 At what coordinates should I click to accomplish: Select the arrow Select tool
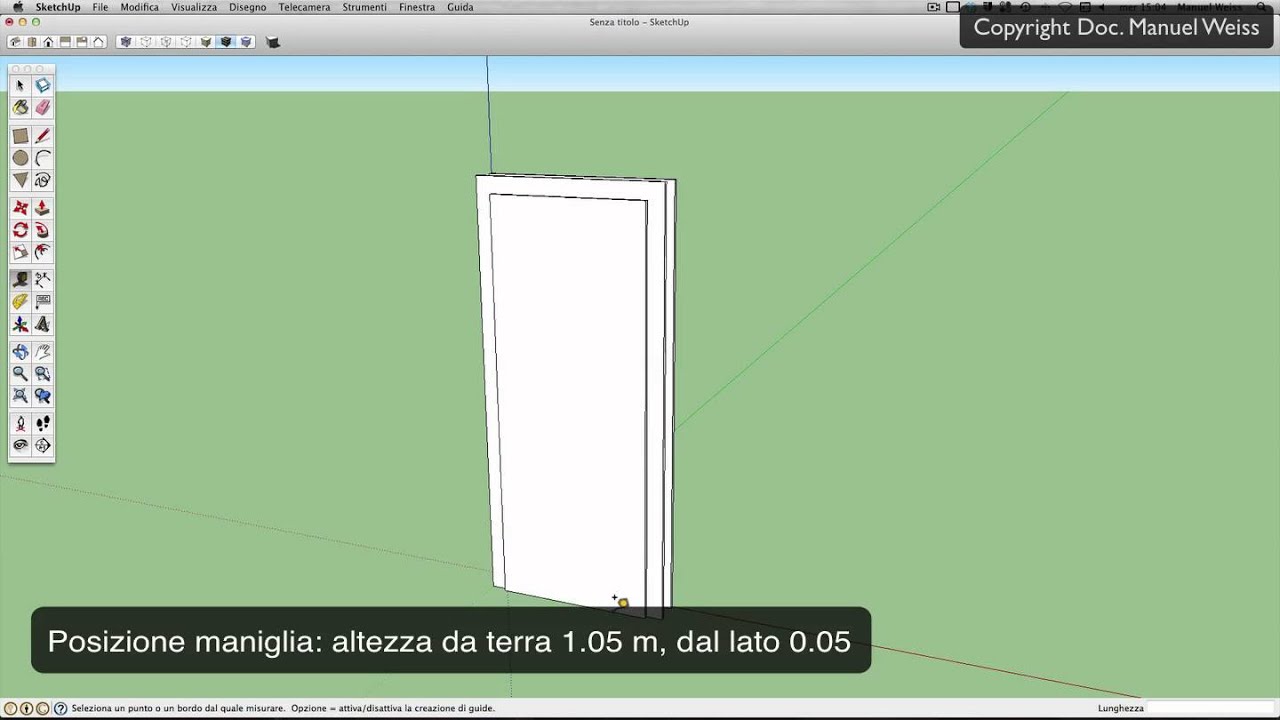pos(20,85)
